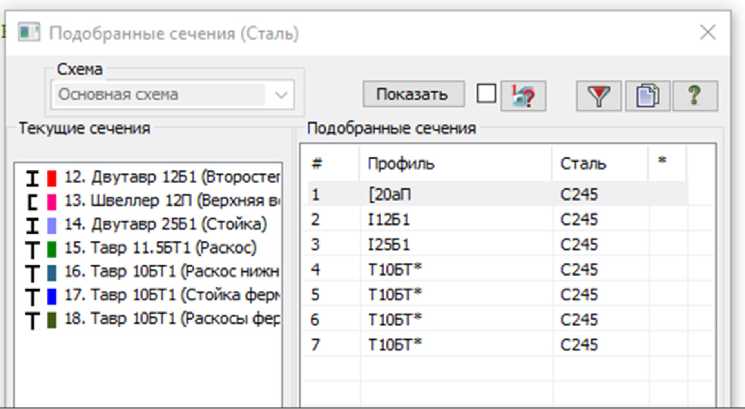Click the I-beam icon for Двутавр 12Б1
The width and height of the screenshot is (745, 409).
32,178
